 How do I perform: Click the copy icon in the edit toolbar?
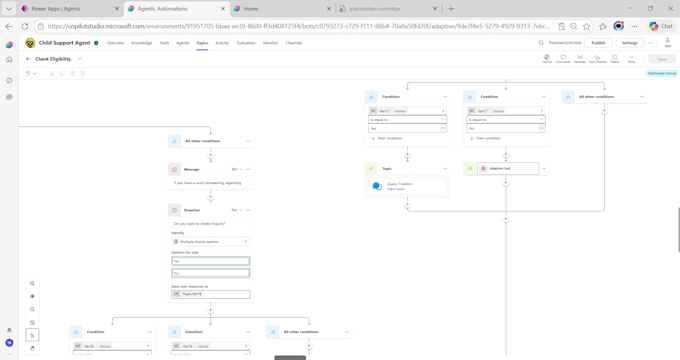62,73
